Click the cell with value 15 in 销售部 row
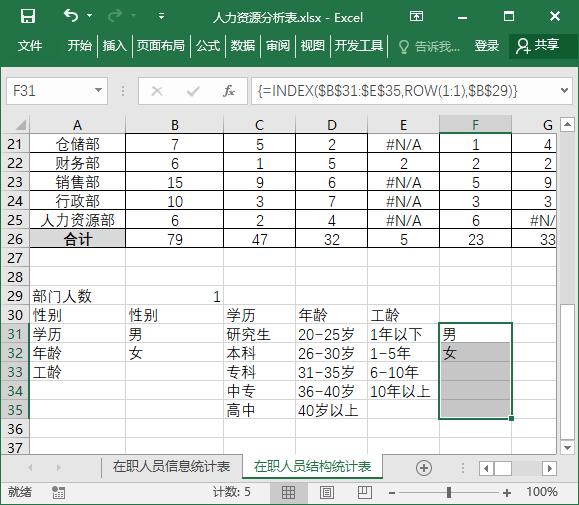The image size is (579, 505). point(175,182)
